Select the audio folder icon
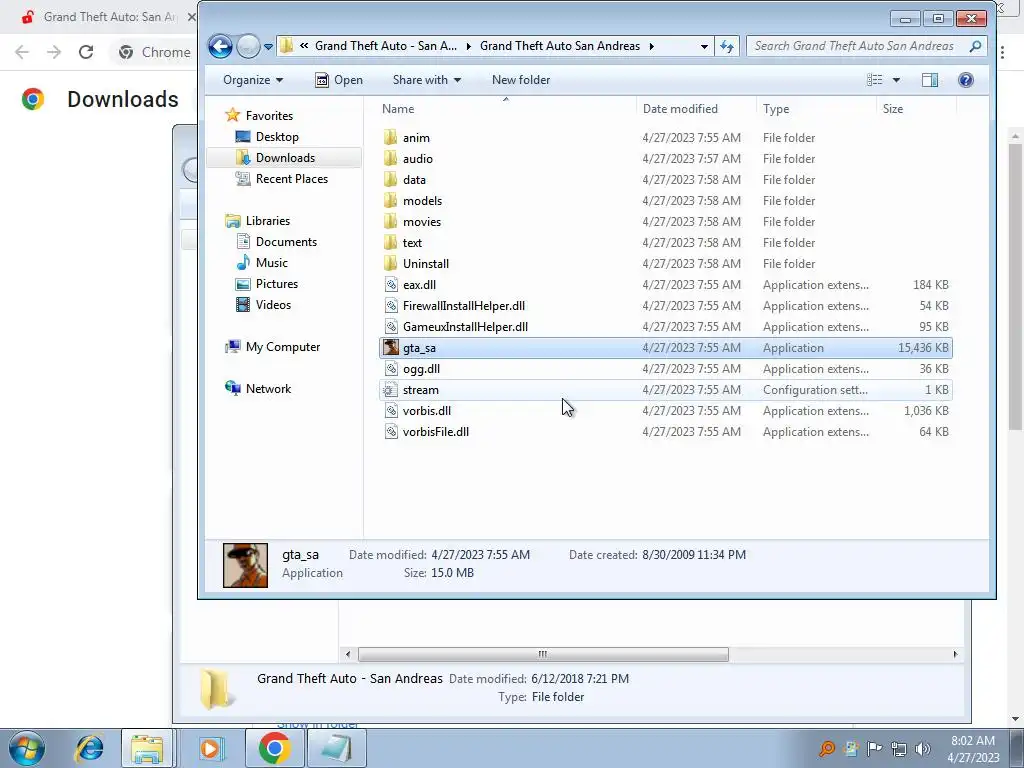This screenshot has height=768, width=1024. [x=391, y=158]
